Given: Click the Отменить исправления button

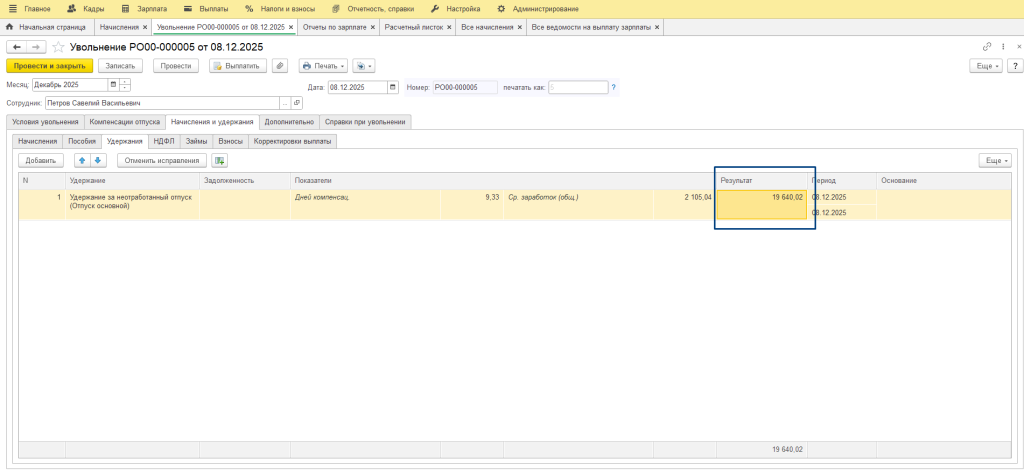Looking at the screenshot, I should 162,160.
